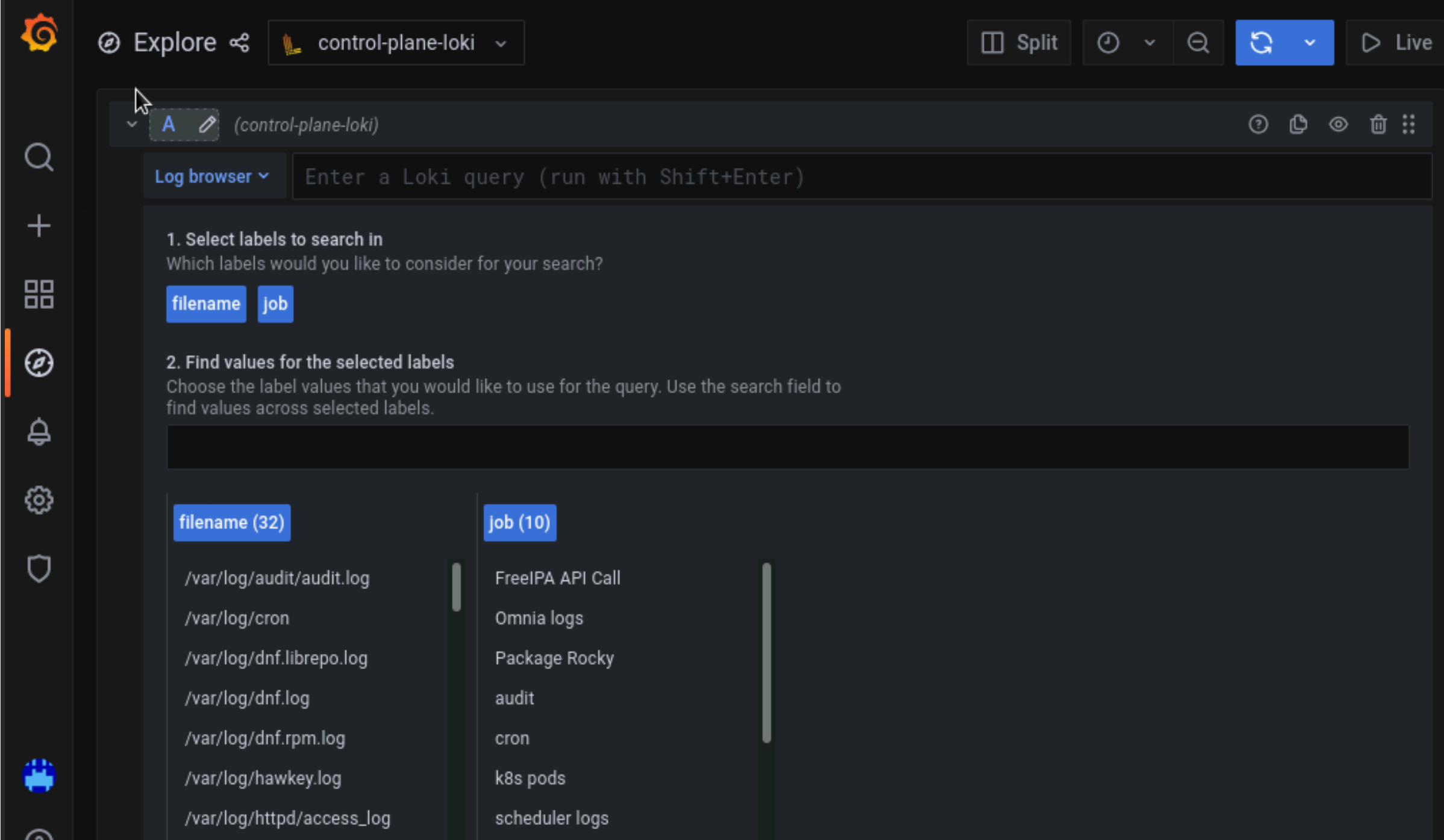This screenshot has height=840, width=1444.
Task: Open the Server Admin shield icon
Action: [x=39, y=568]
